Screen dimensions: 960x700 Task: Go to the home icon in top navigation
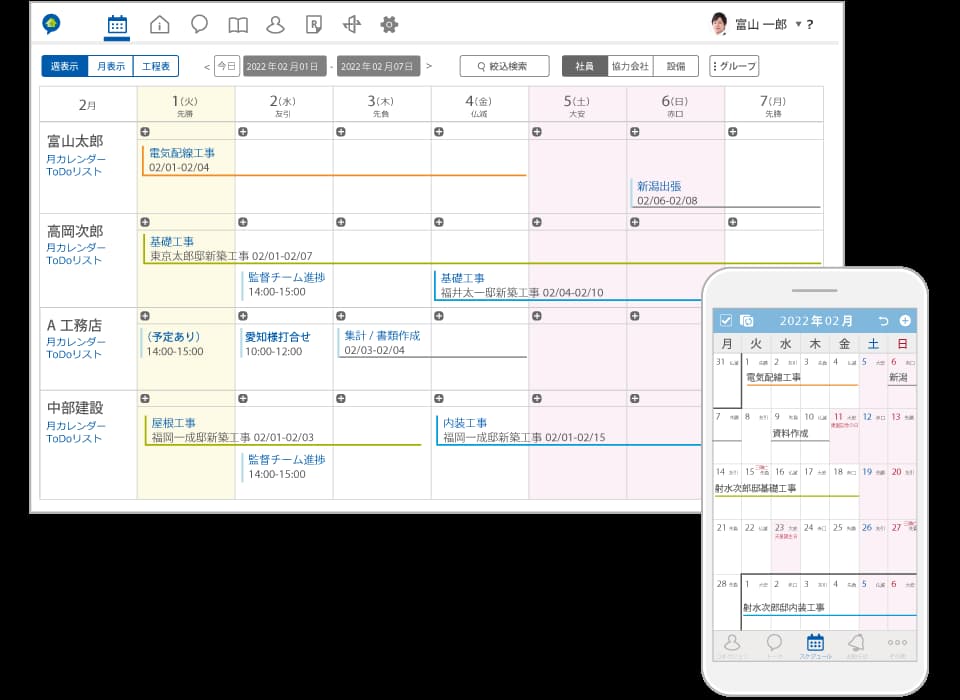pos(159,24)
